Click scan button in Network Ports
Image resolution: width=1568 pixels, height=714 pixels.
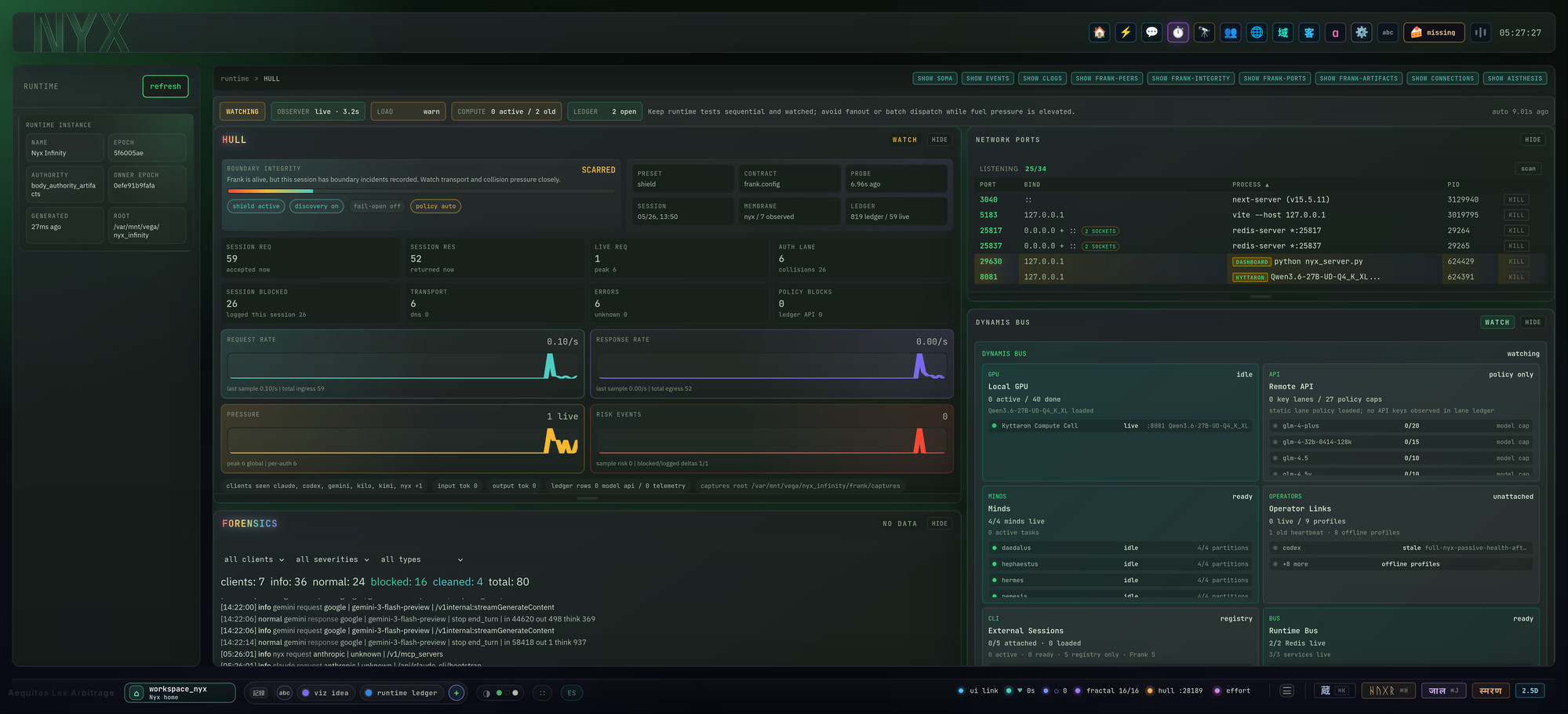(1528, 169)
